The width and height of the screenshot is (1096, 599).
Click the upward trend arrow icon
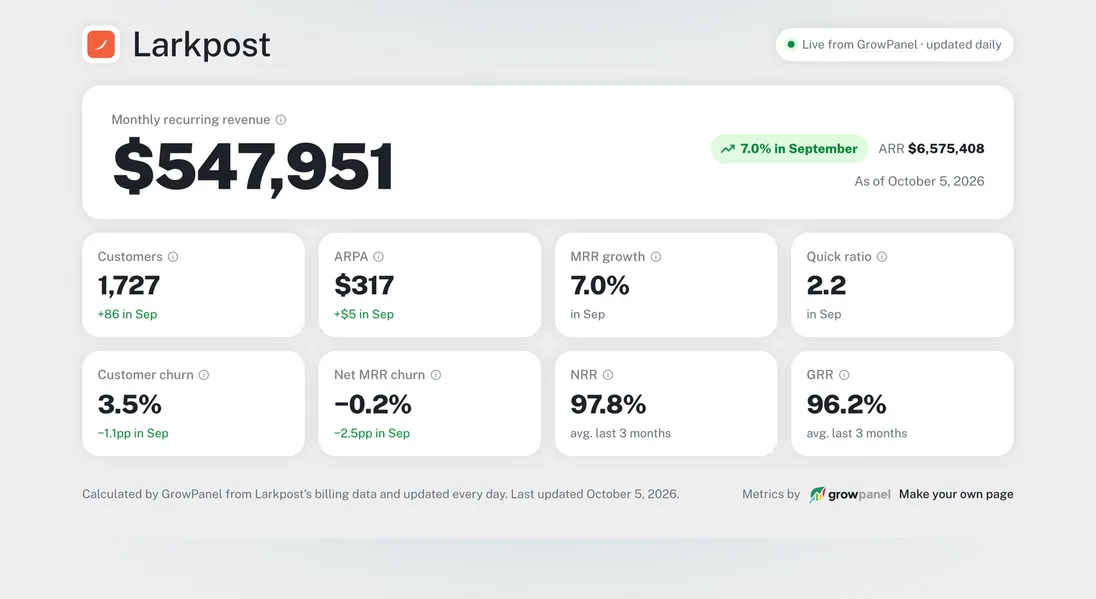728,149
